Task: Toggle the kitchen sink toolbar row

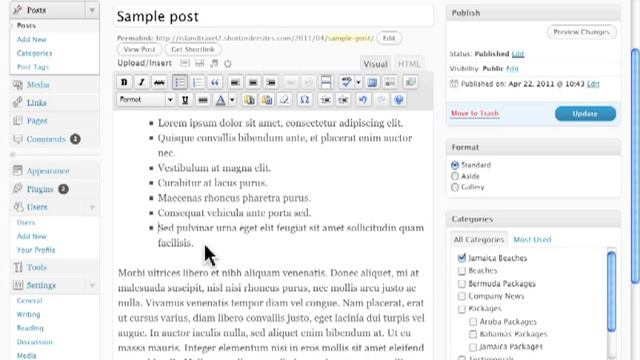Action: (x=390, y=82)
